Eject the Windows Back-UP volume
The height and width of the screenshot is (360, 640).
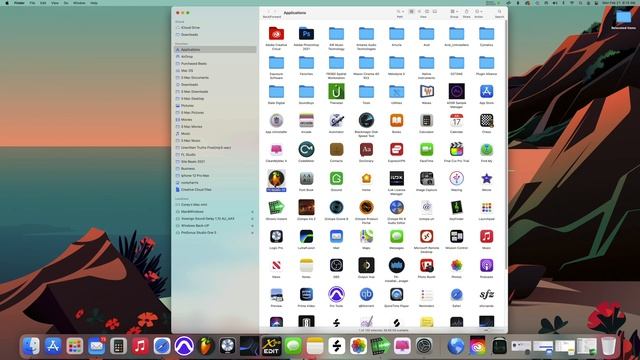(252, 226)
